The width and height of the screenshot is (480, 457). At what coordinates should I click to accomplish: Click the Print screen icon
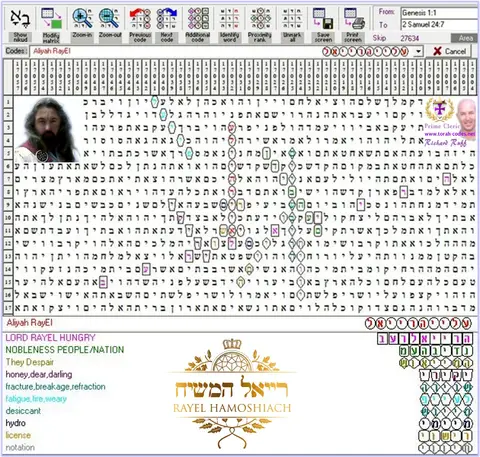[x=353, y=19]
